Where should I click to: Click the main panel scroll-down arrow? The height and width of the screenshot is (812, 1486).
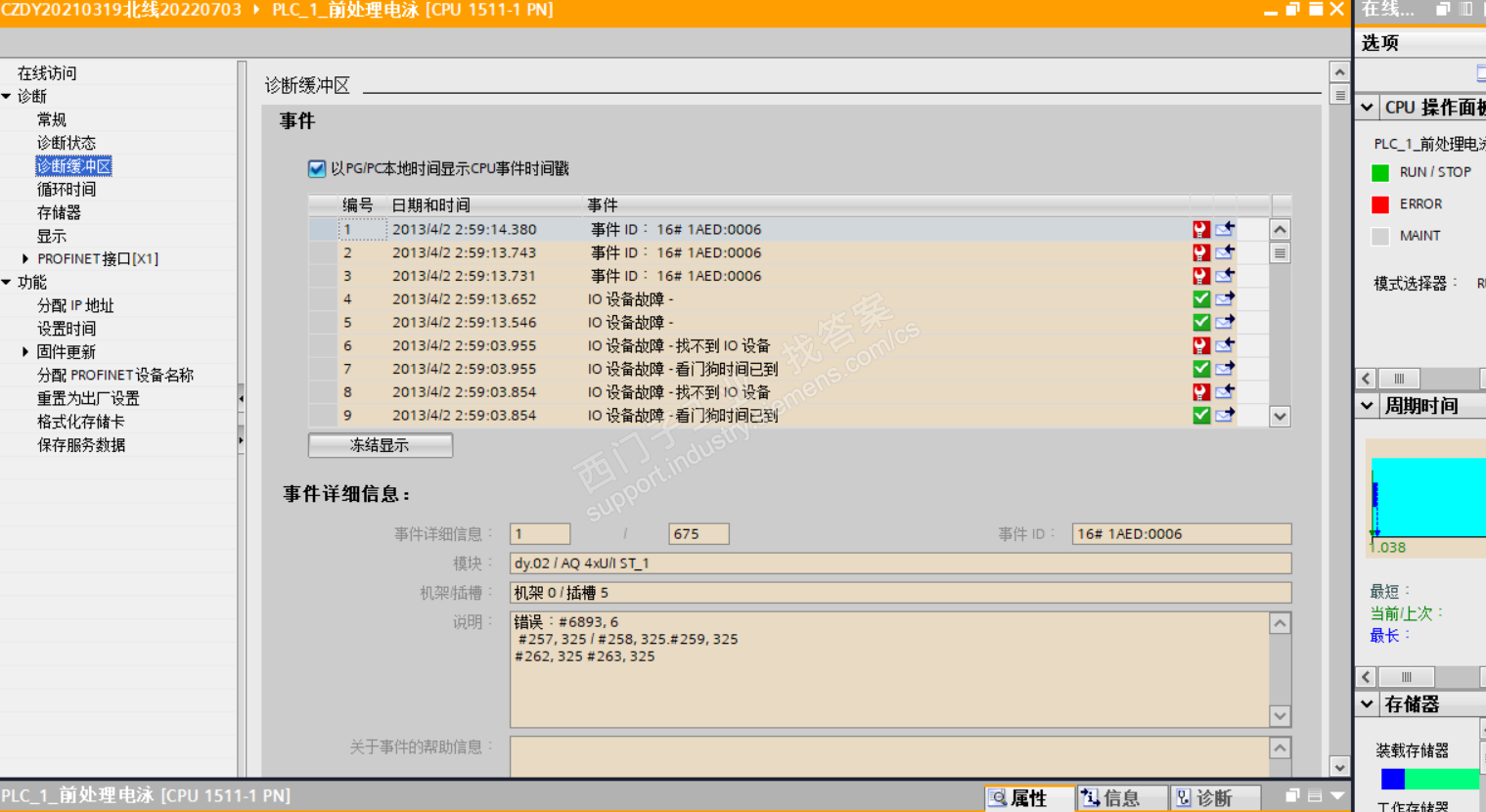click(1340, 768)
